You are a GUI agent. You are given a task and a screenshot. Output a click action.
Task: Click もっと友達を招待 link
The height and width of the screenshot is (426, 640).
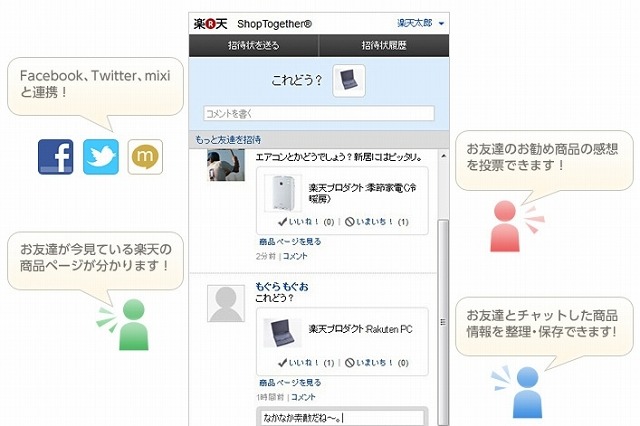228,140
